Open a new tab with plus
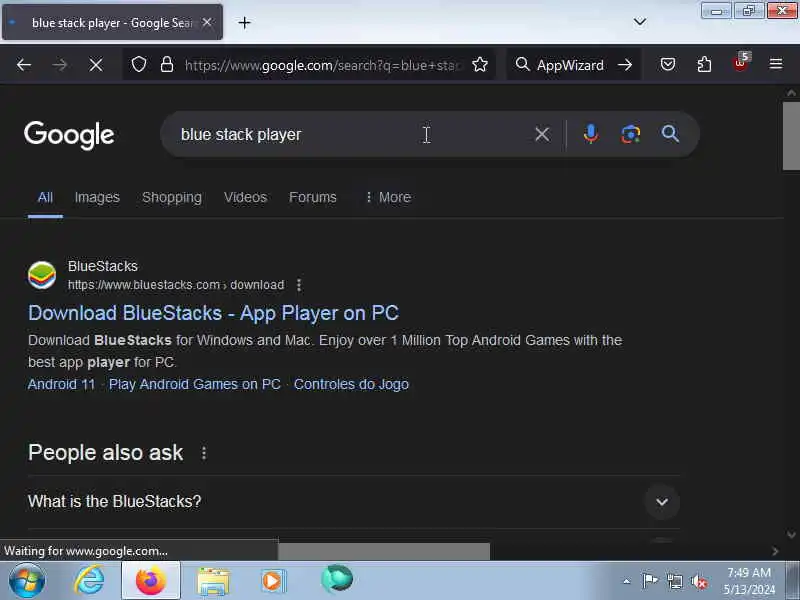The image size is (800, 600). point(244,22)
